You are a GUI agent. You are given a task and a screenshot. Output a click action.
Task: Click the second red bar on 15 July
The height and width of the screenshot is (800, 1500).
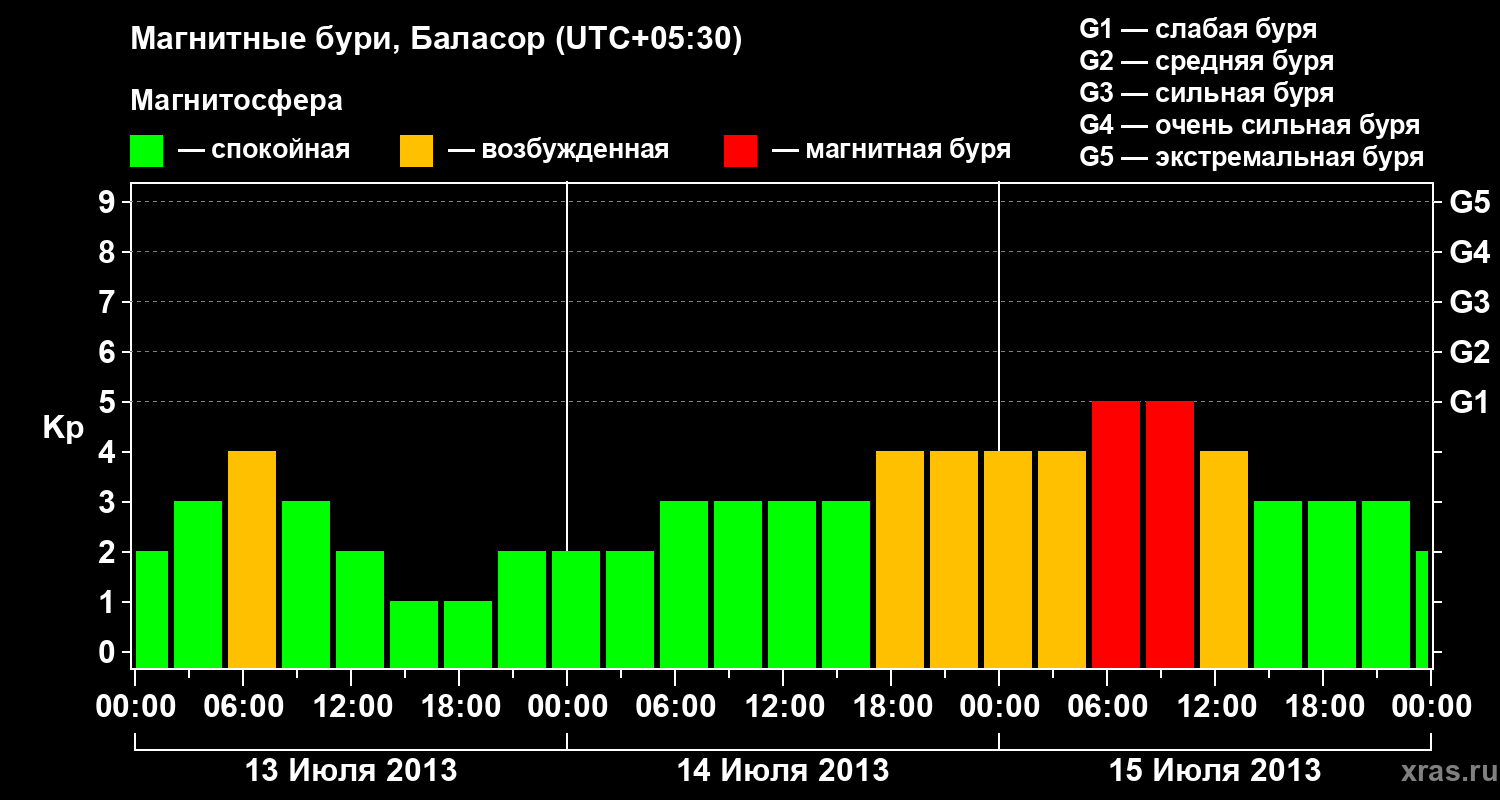[1170, 534]
